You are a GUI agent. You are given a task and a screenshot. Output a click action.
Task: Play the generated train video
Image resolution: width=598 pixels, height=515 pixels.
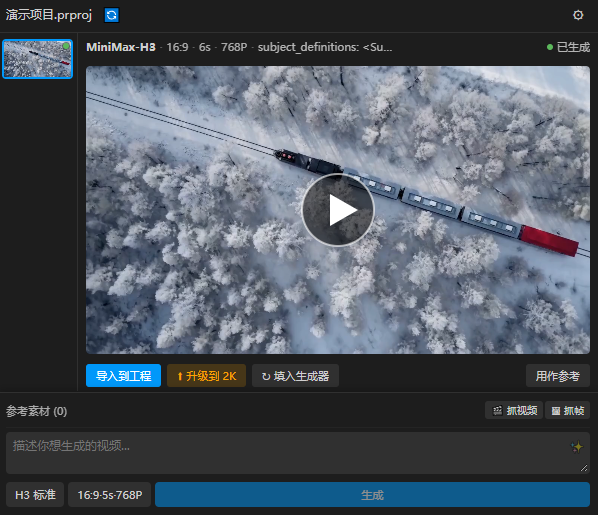[338, 210]
